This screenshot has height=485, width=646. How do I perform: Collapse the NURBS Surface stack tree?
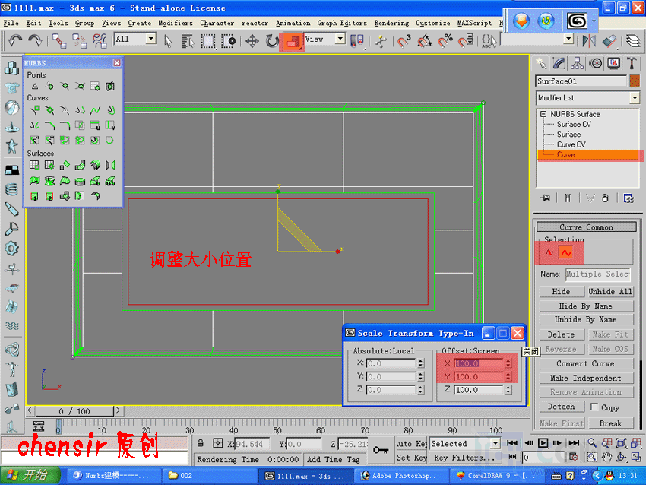click(543, 114)
